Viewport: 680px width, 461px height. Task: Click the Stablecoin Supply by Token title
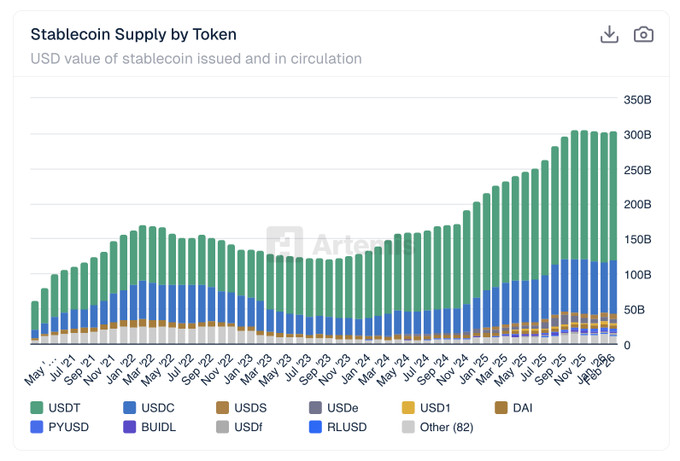click(133, 34)
